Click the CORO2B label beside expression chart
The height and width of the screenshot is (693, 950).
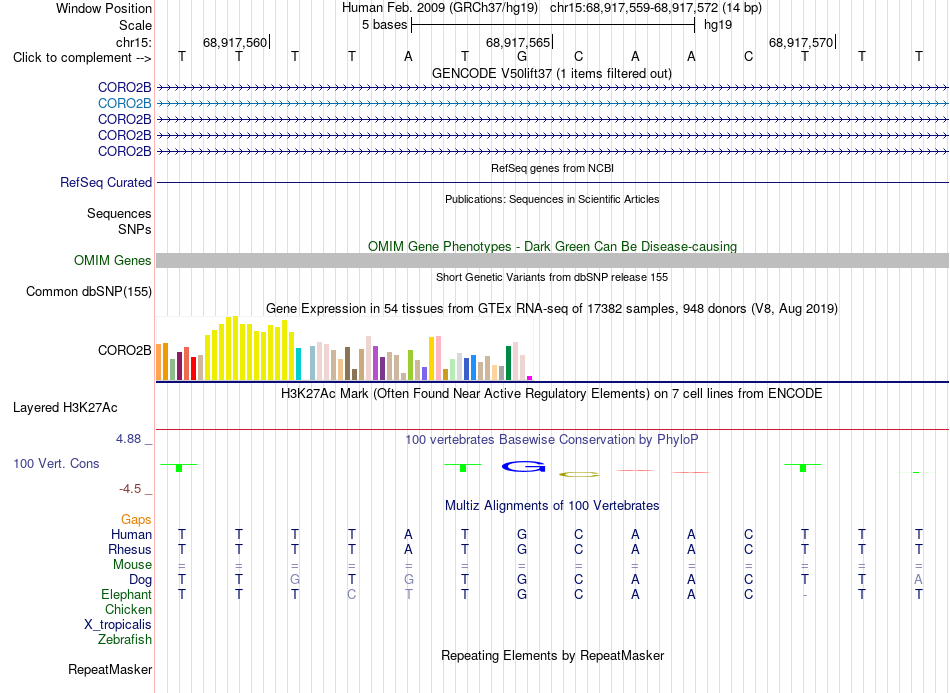124,351
